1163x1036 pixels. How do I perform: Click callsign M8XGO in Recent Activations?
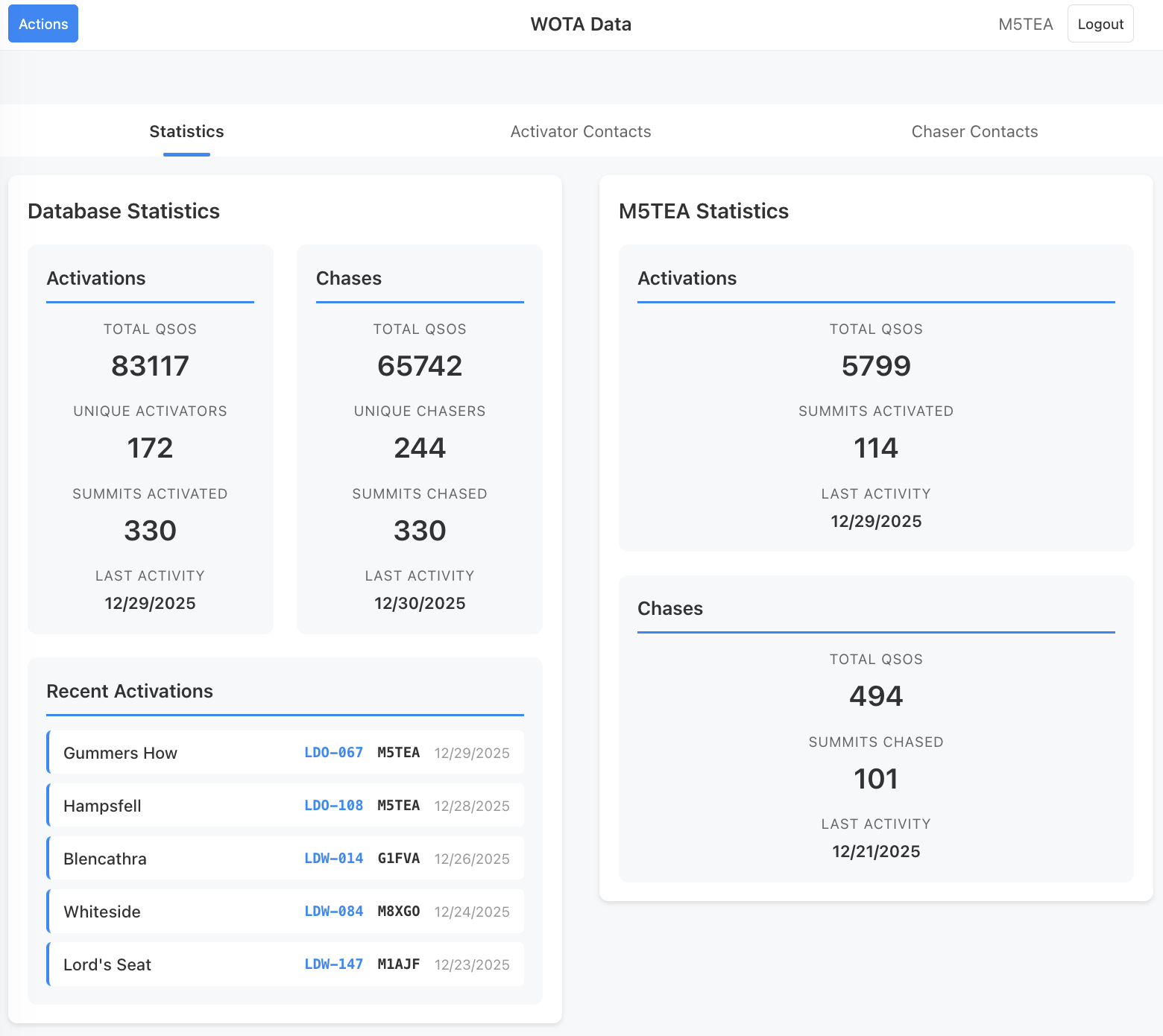398,912
